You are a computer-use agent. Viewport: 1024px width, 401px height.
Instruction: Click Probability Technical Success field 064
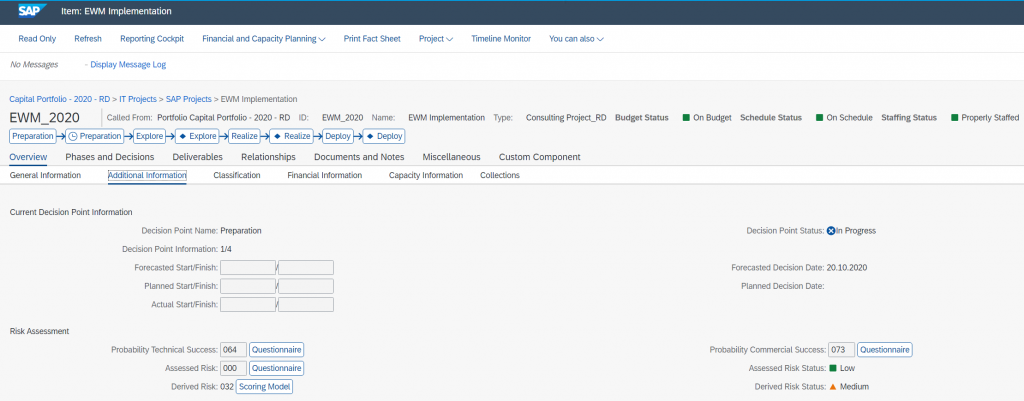(234, 349)
